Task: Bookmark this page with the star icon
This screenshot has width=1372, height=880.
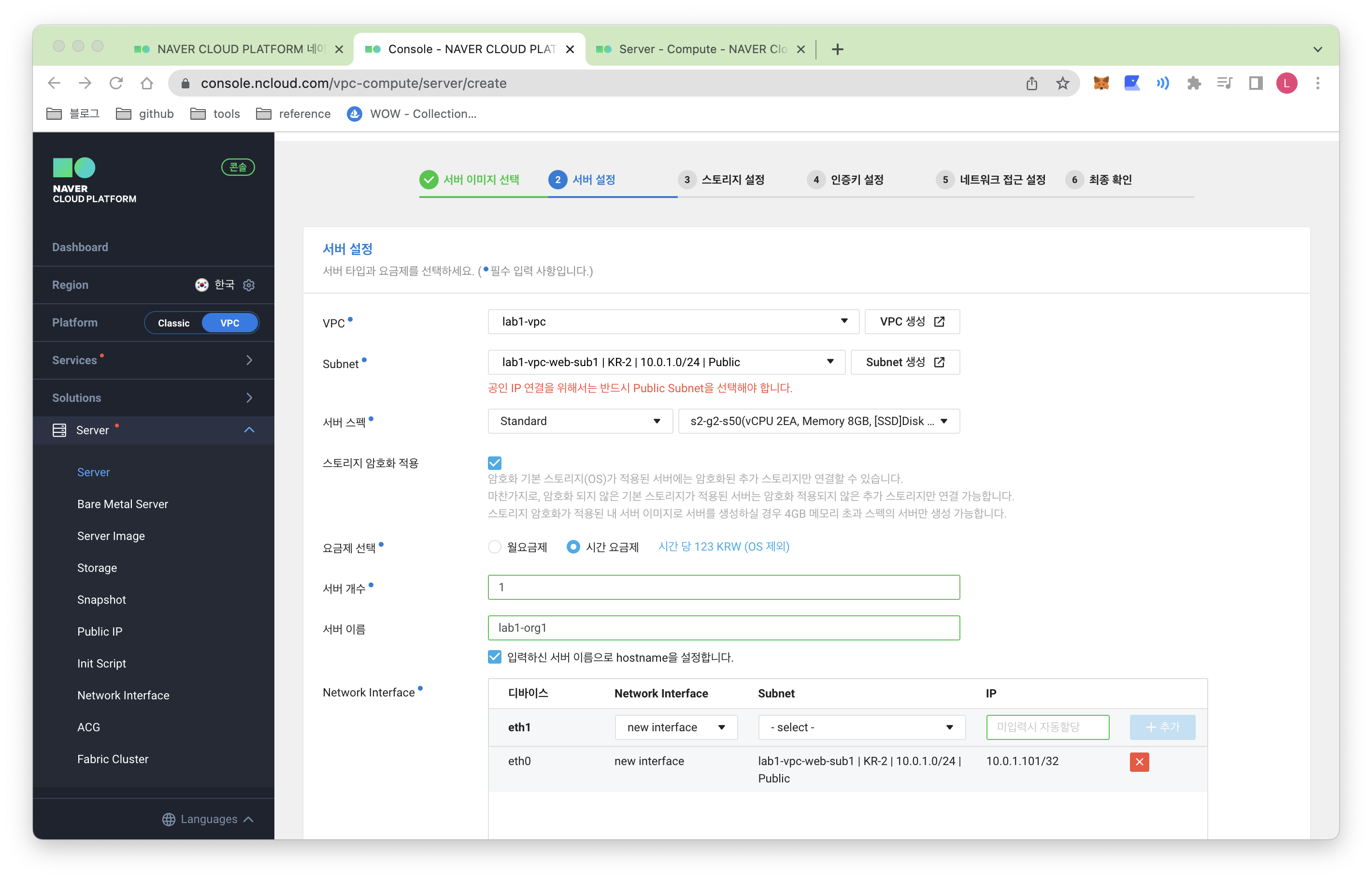Action: [1062, 84]
